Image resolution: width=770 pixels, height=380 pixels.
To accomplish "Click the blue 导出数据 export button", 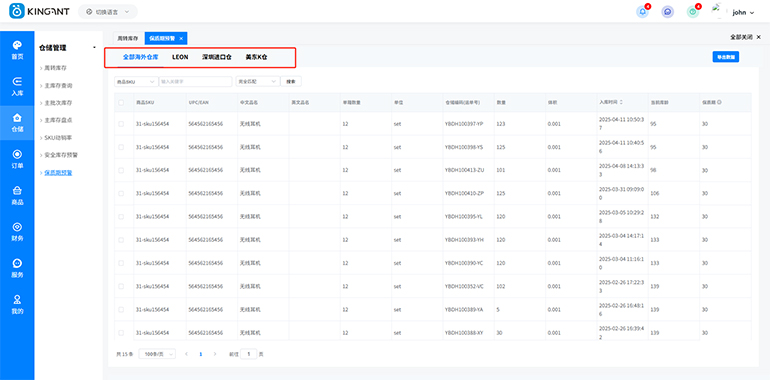I will pyautogui.click(x=726, y=57).
